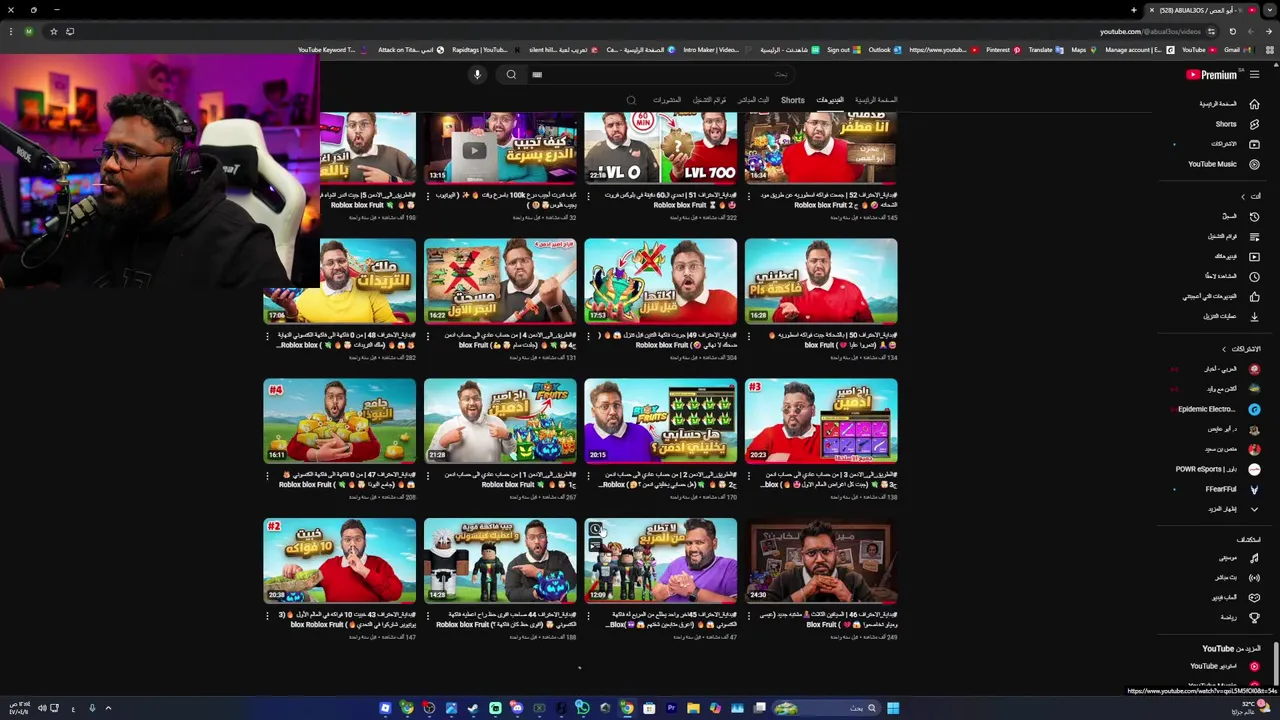Open the #4 fruit pile video thumbnail
Image resolution: width=1280 pixels, height=720 pixels.
pyautogui.click(x=339, y=421)
